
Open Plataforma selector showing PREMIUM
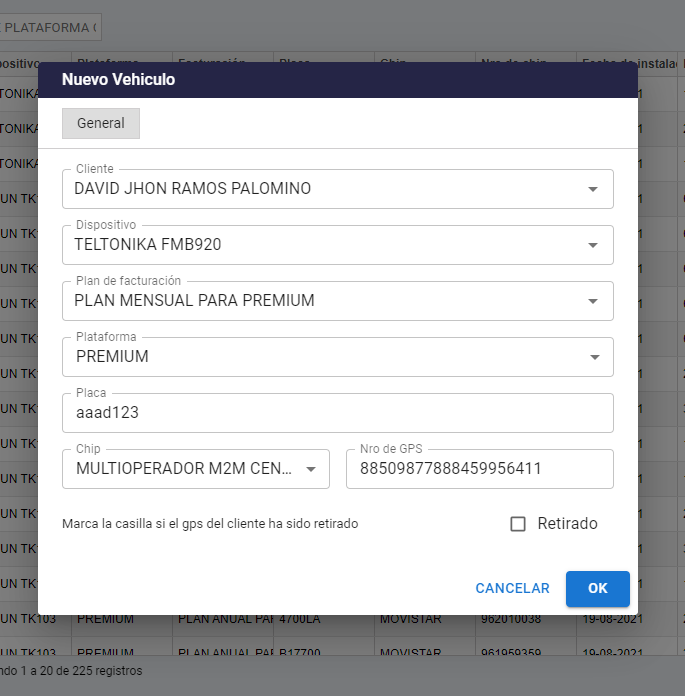click(x=320, y=357)
